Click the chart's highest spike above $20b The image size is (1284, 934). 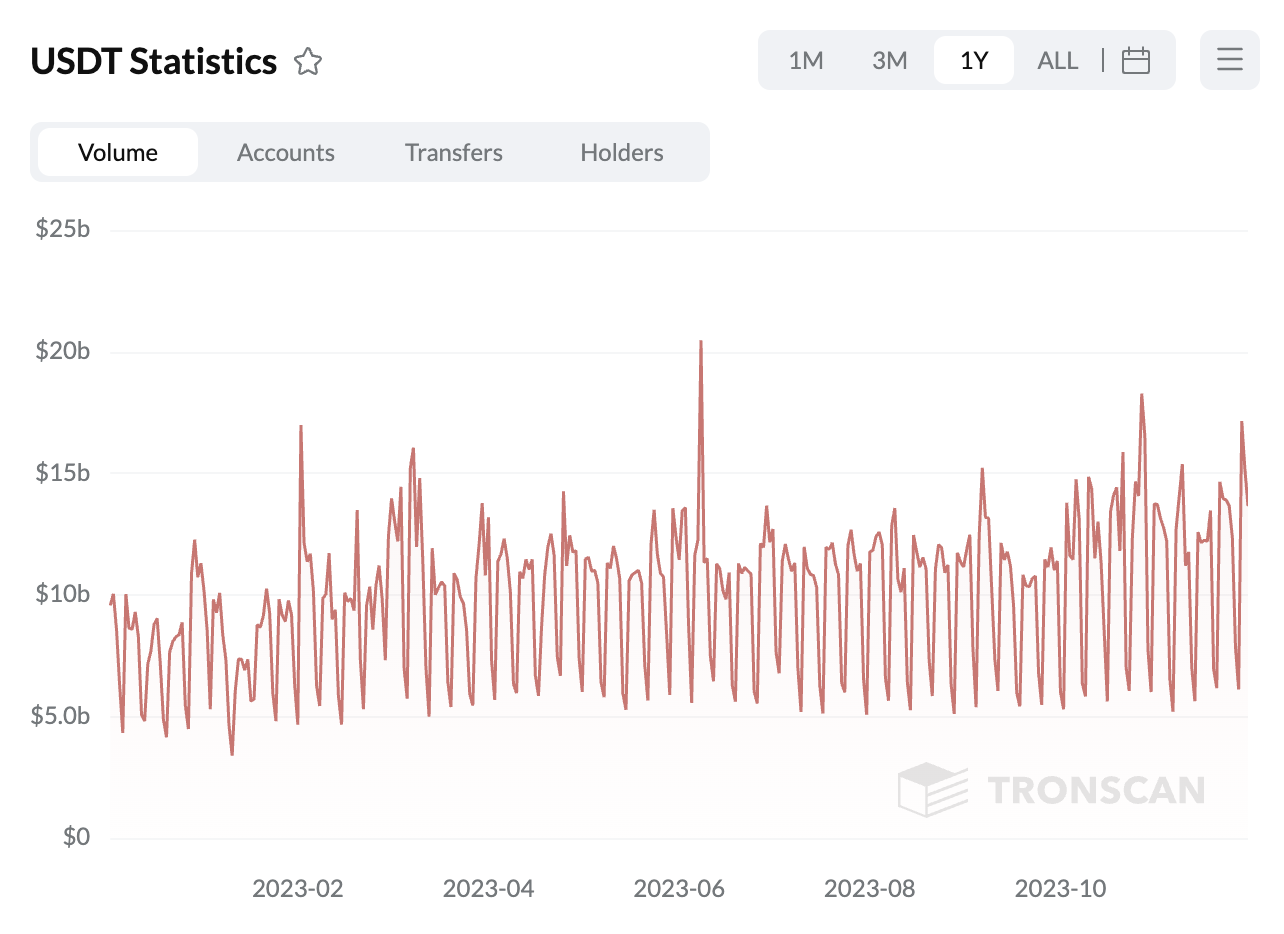[x=700, y=343]
